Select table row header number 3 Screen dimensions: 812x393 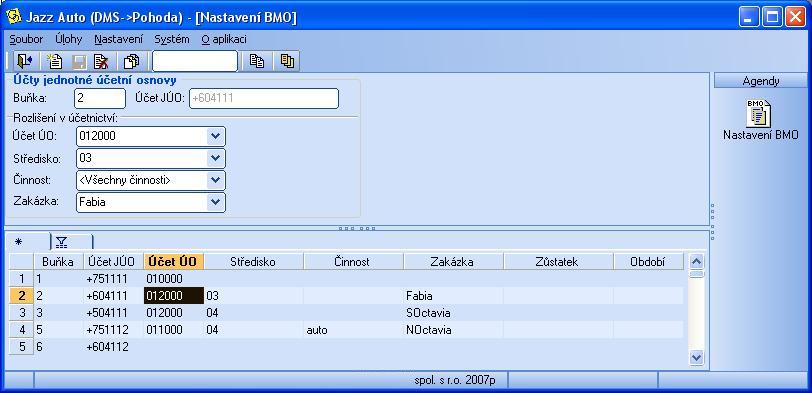[x=21, y=313]
